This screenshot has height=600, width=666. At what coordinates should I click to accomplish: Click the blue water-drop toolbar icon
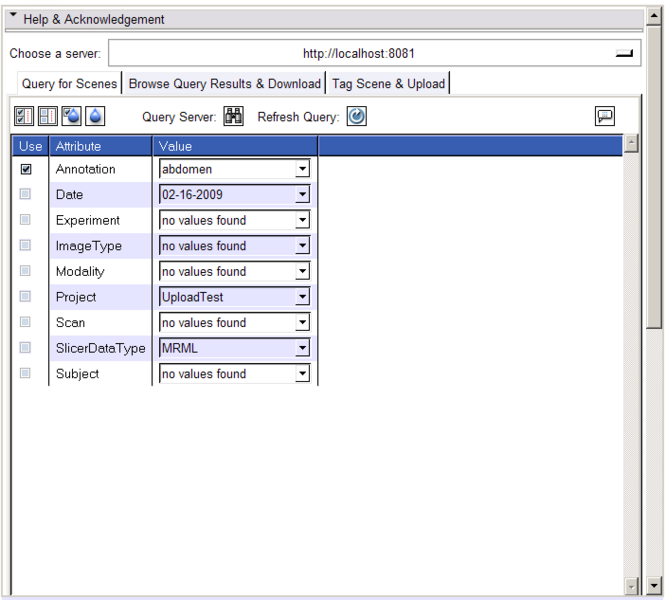click(95, 116)
